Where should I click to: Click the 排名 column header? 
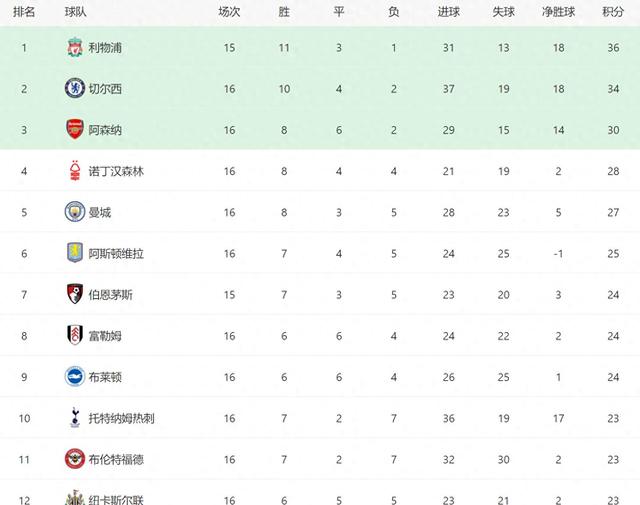(x=24, y=12)
